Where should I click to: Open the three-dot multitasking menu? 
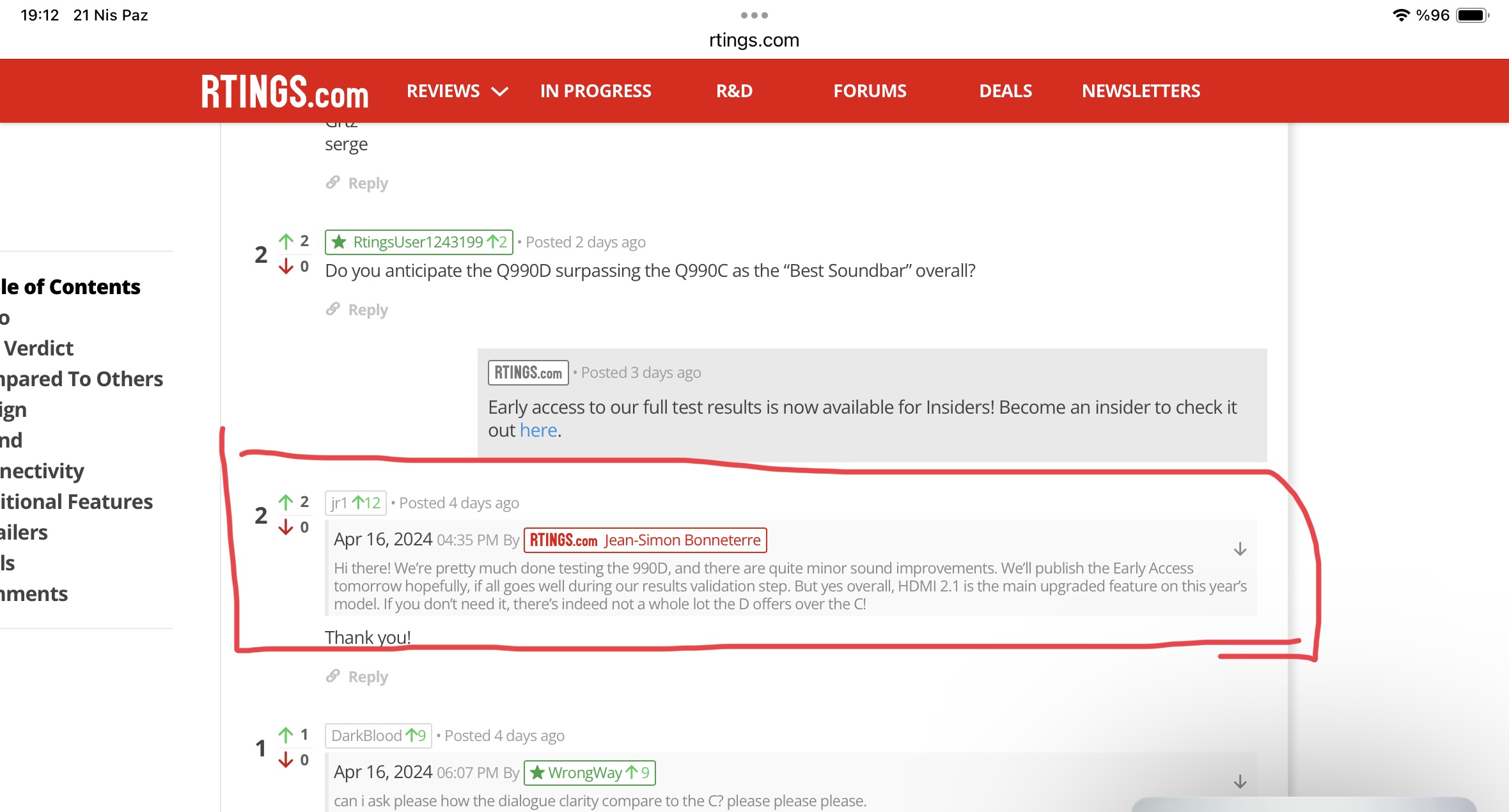tap(755, 15)
